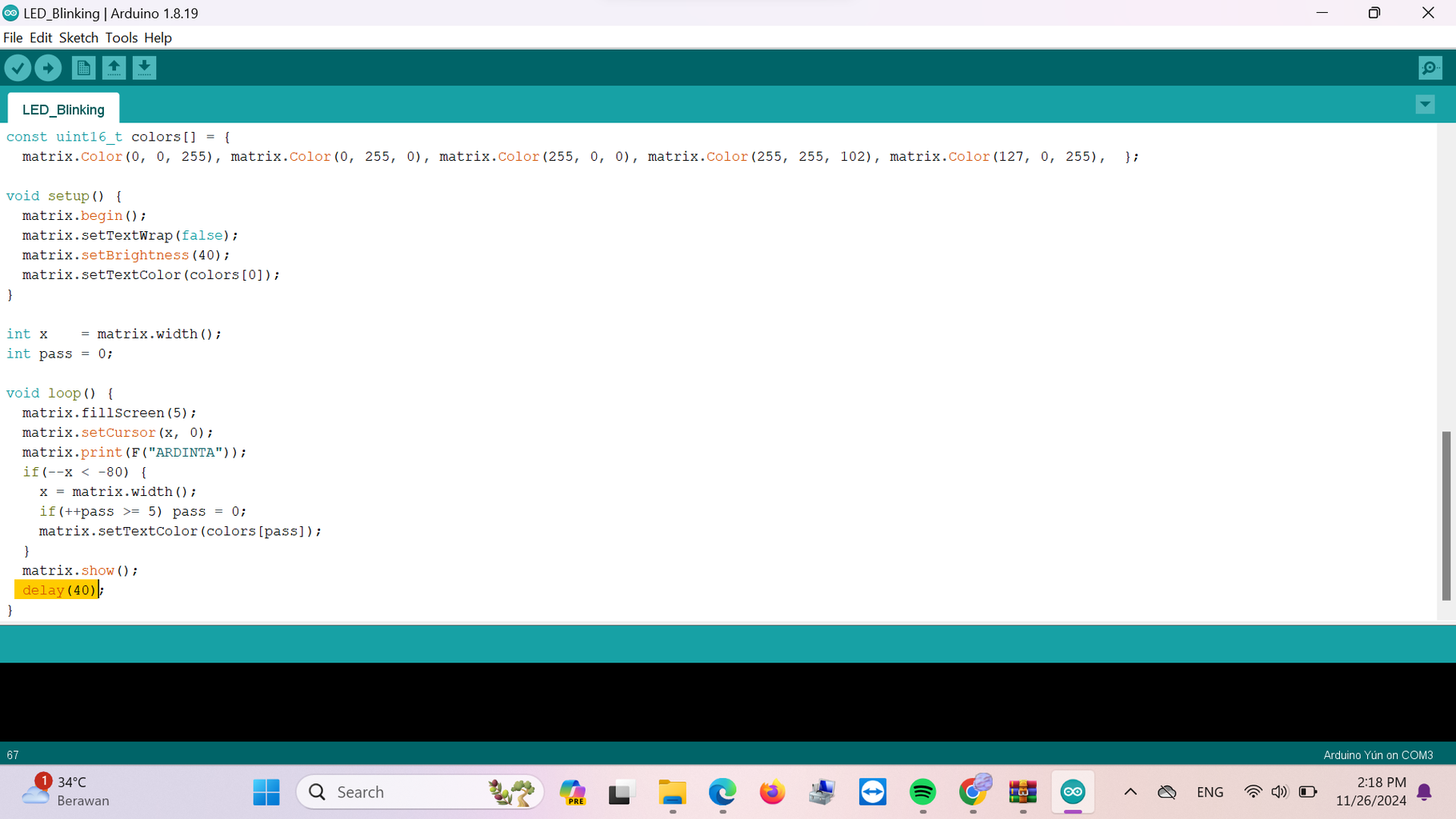
Task: Save the sketch using the down-arrow toolbar icon
Action: tap(144, 68)
